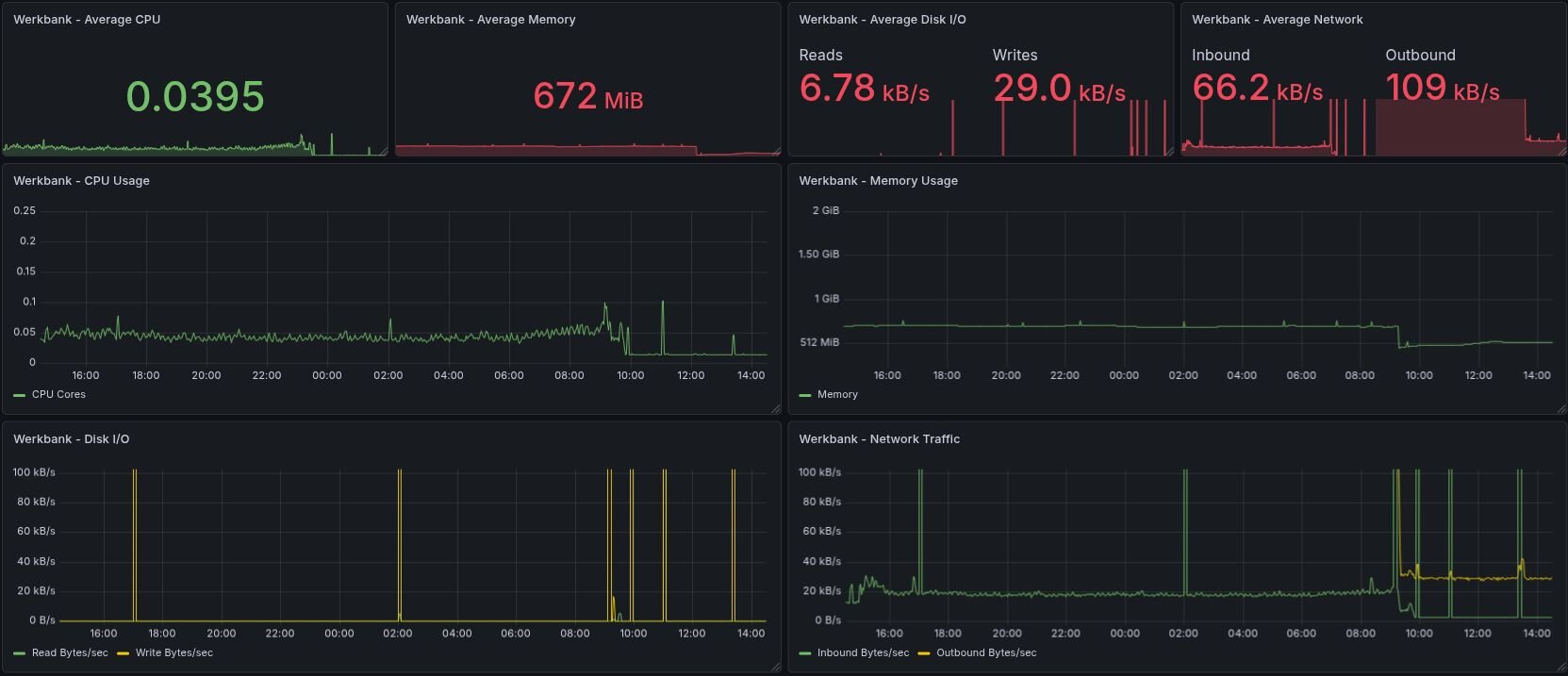Click the Inbound Bytes/sec legend label
Image resolution: width=1568 pixels, height=676 pixels.
pyautogui.click(x=863, y=653)
